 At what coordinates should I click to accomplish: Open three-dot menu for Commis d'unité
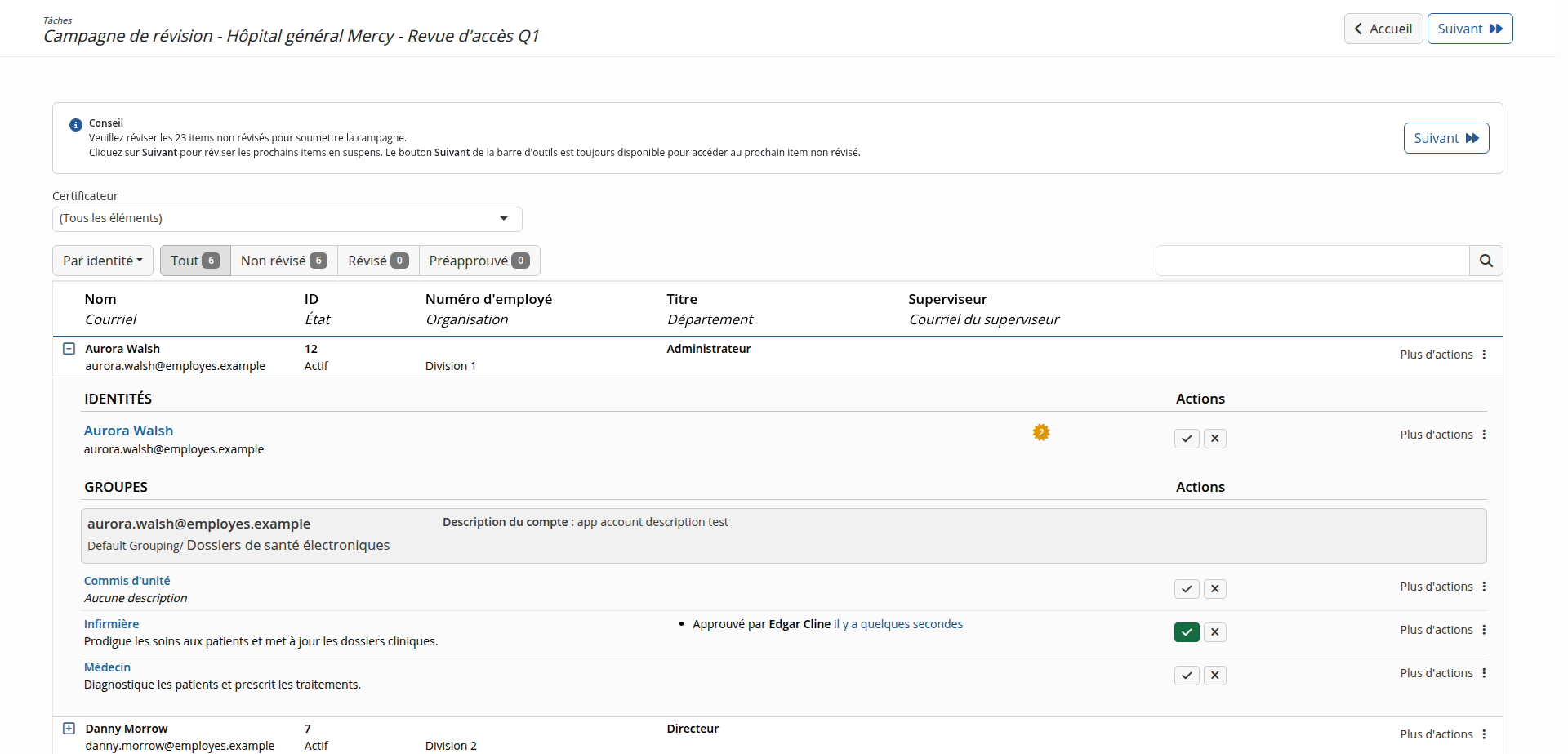(x=1484, y=587)
